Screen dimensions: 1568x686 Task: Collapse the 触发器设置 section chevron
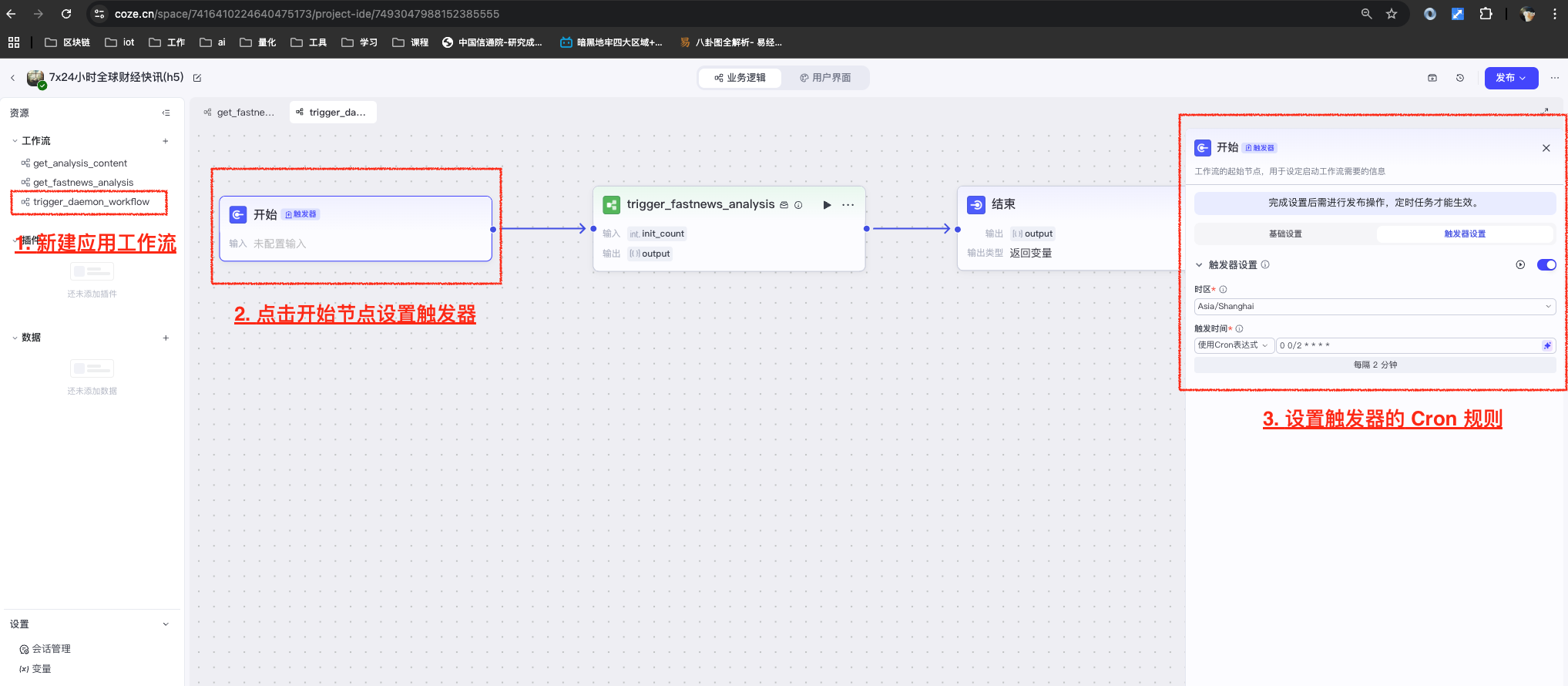coord(1199,265)
